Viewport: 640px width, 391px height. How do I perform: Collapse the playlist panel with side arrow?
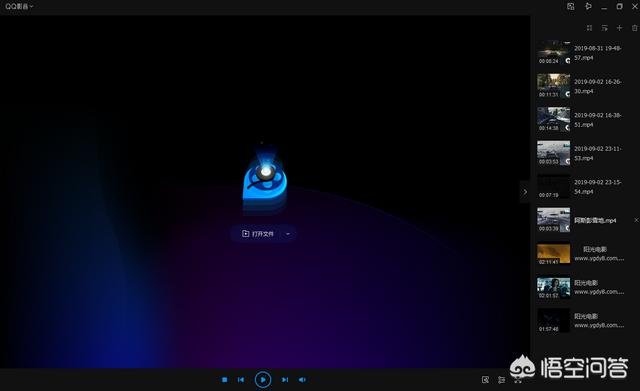[525, 192]
